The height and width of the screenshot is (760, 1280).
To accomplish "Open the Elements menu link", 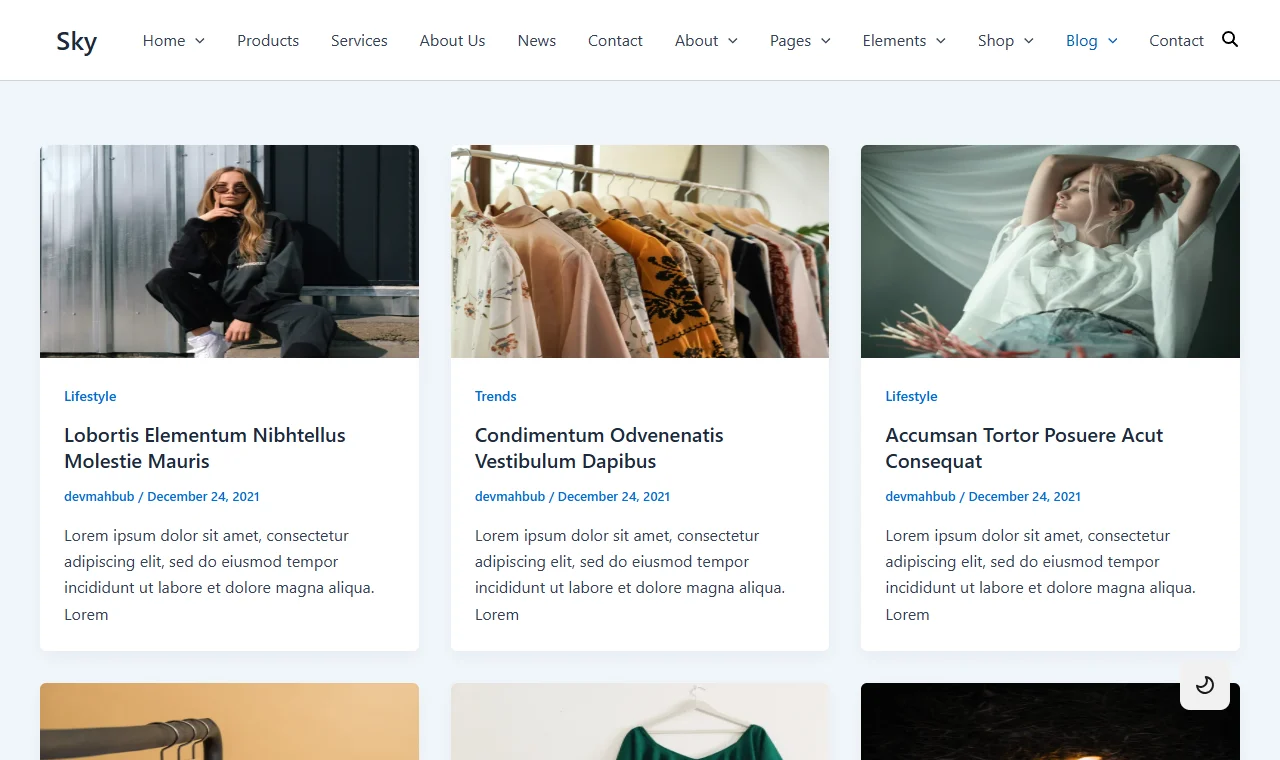I will click(x=894, y=41).
